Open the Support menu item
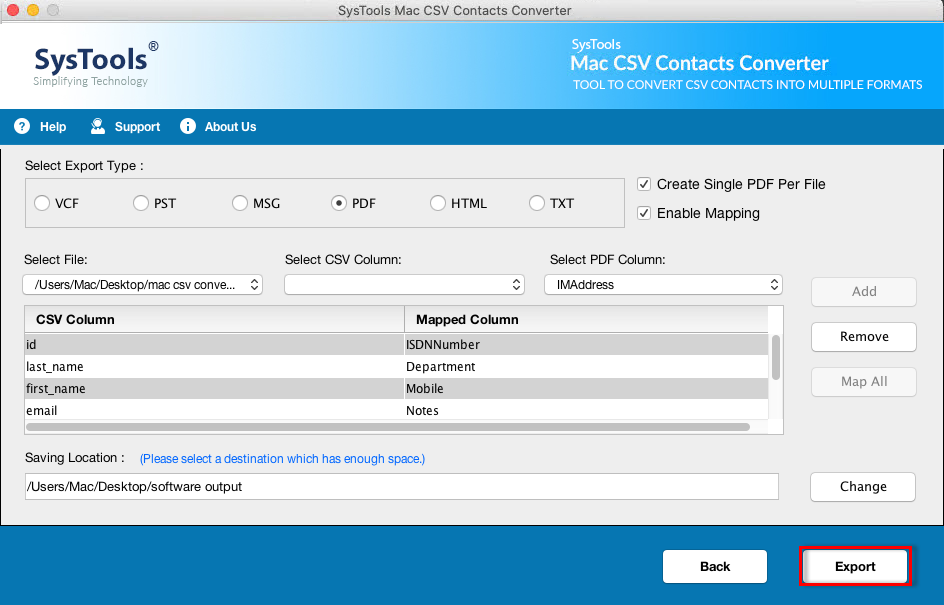 point(137,127)
